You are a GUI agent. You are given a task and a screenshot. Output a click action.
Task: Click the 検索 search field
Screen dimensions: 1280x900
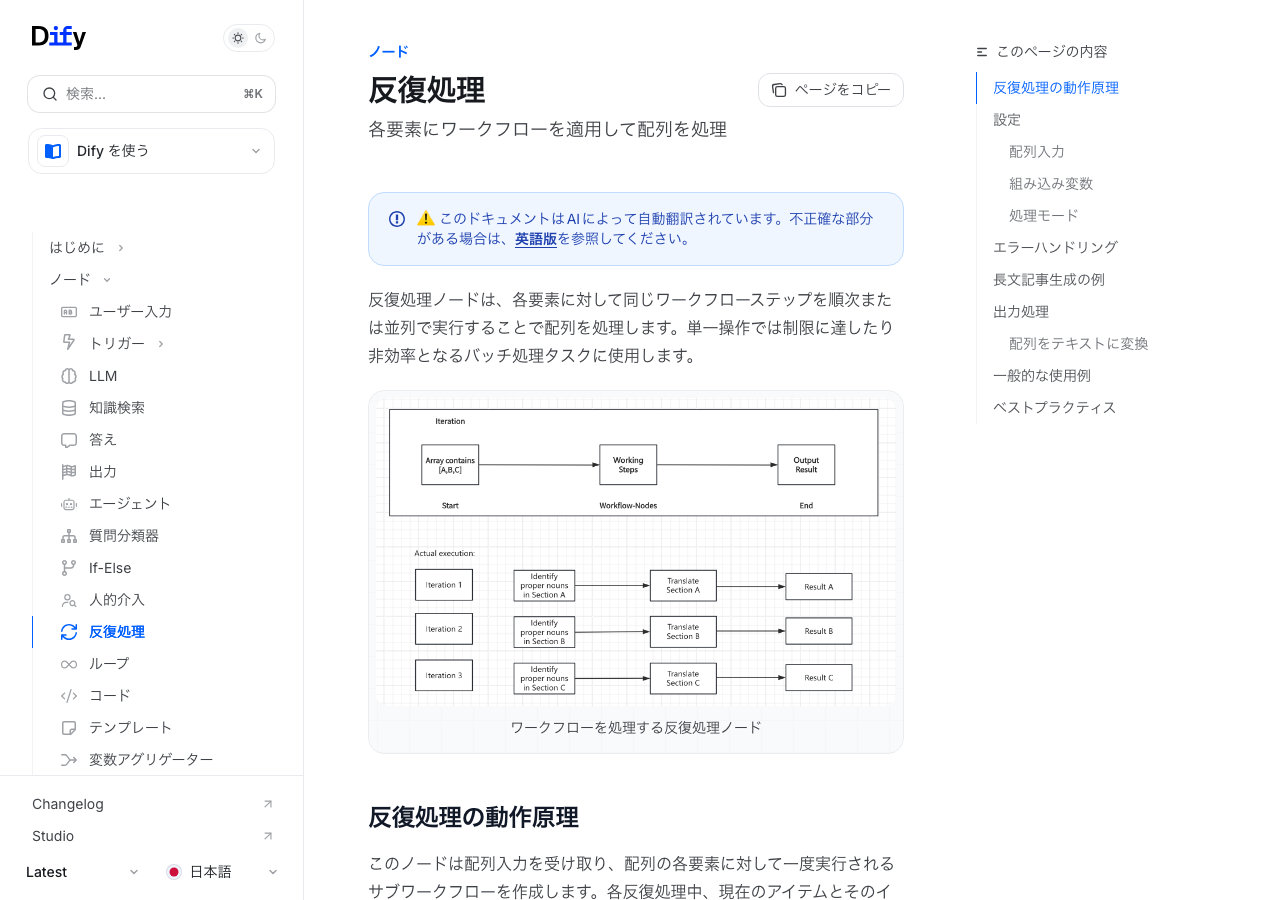tap(151, 94)
